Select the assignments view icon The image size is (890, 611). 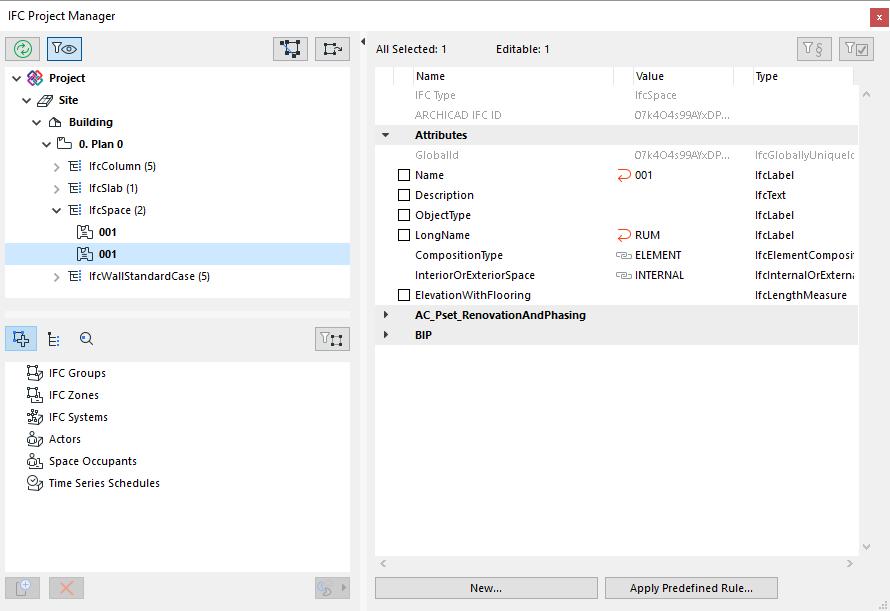pos(21,339)
